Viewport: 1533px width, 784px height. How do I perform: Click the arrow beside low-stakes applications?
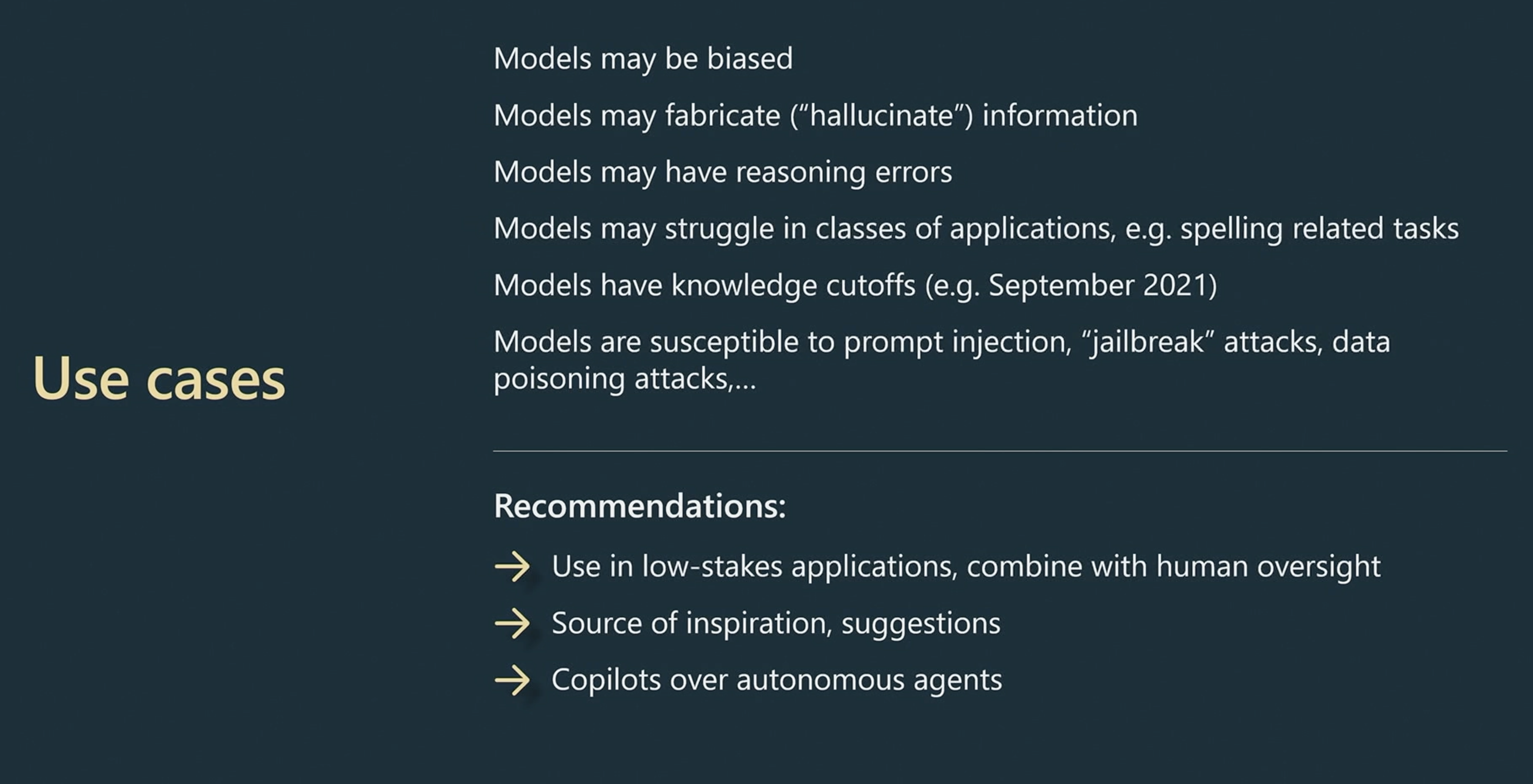click(512, 566)
